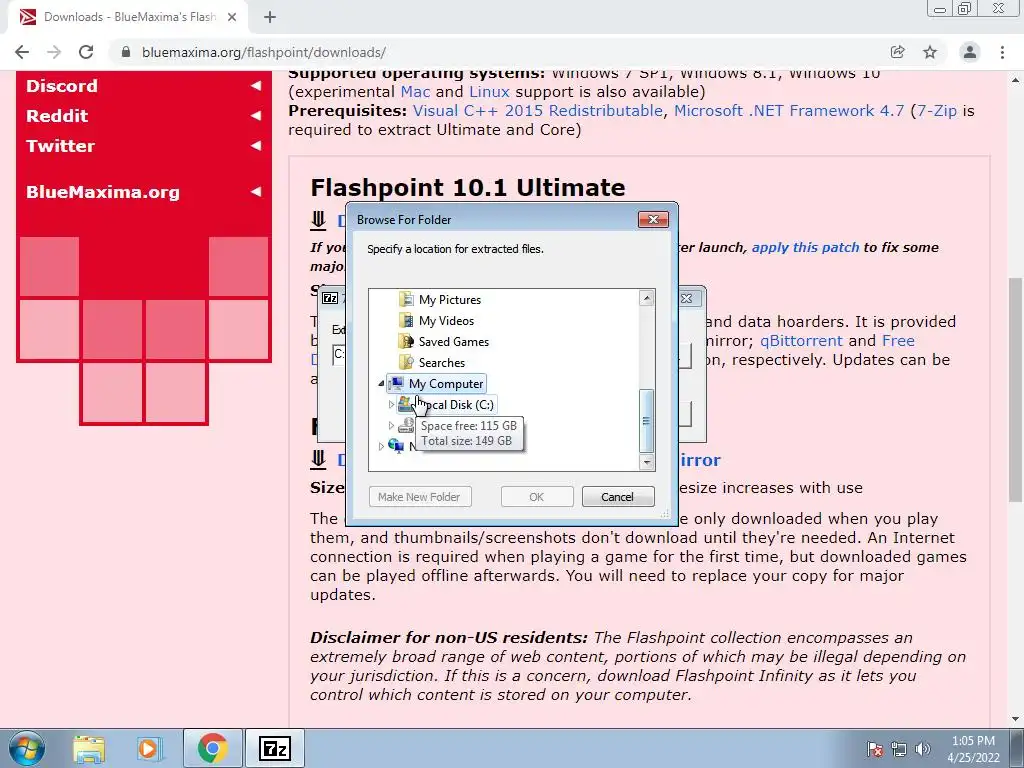This screenshot has width=1024, height=768.
Task: Close the Browse For Folder dialog
Action: click(x=653, y=219)
